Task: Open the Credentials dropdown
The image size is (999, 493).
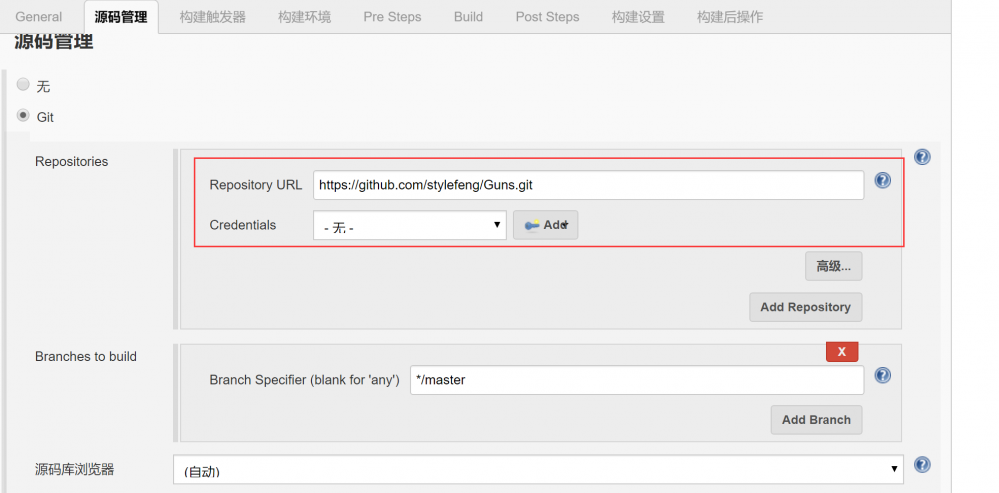Action: tap(410, 225)
